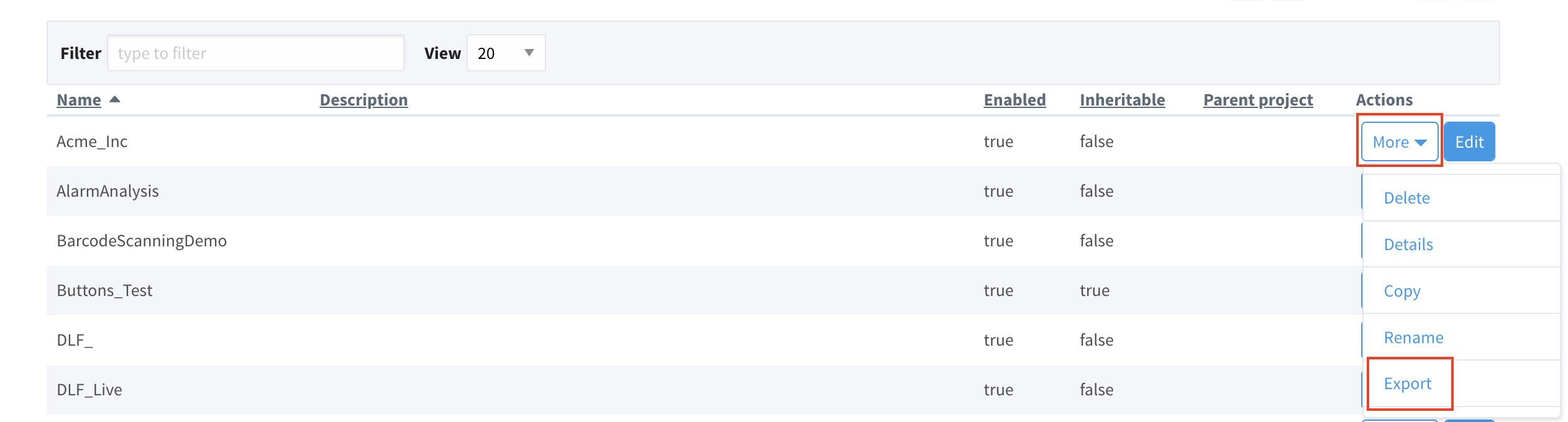Sort the table by Name column
The height and width of the screenshot is (422, 1568).
[79, 100]
